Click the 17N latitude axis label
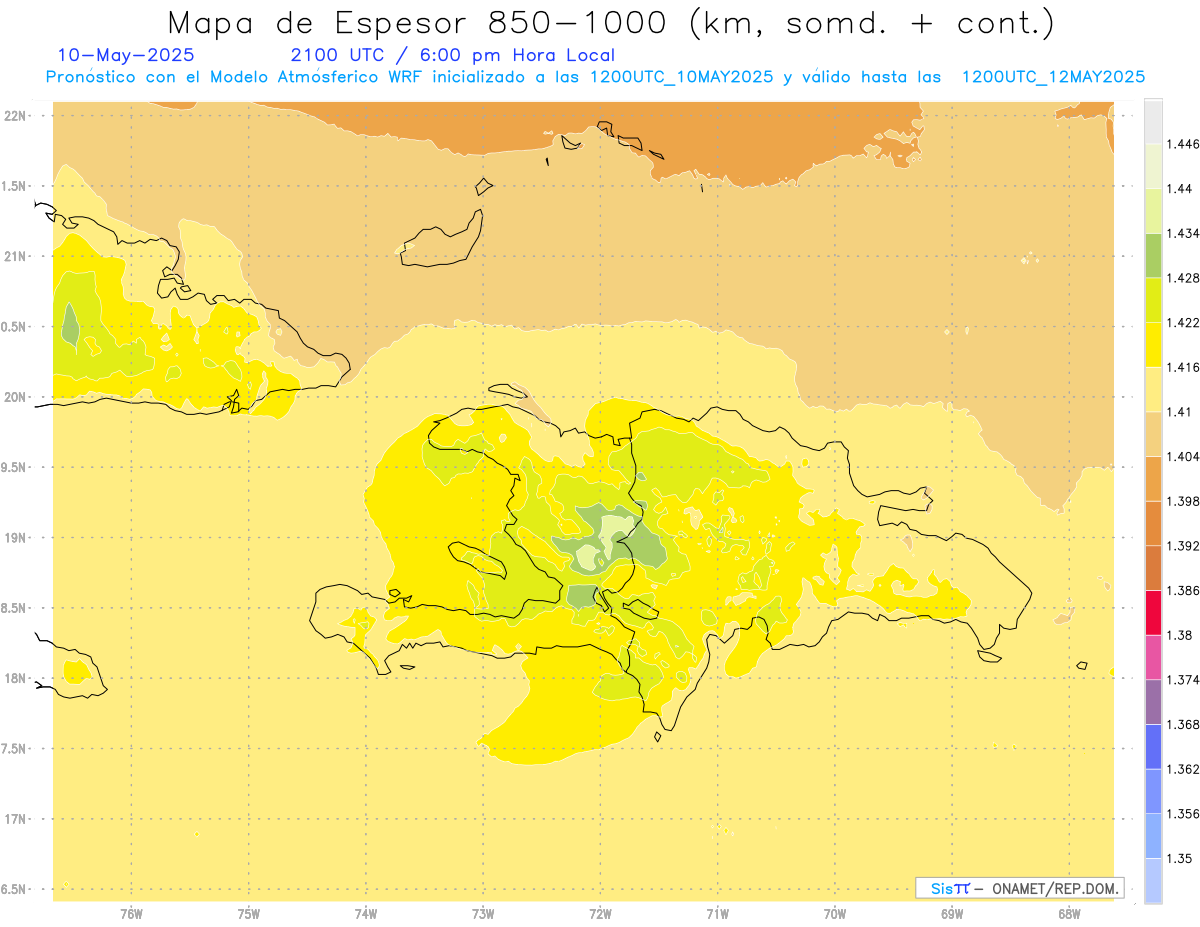Screen dimensions: 1200x927 tap(15, 820)
